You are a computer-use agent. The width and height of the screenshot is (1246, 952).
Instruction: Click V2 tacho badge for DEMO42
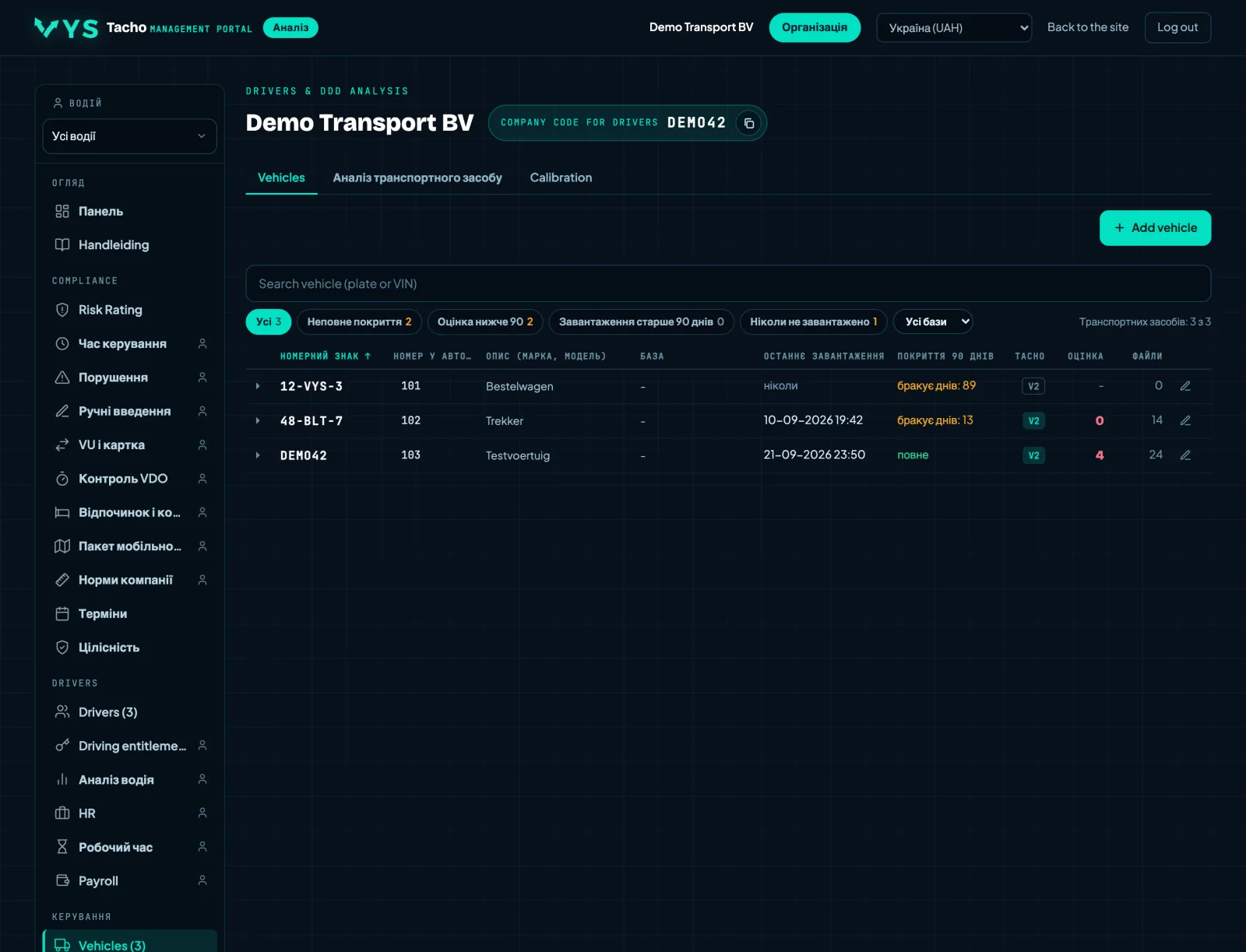[x=1033, y=455]
